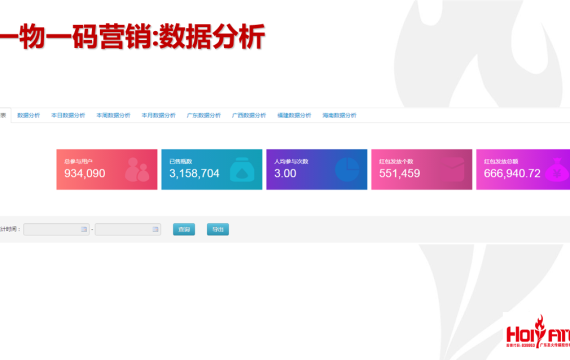Open the 数据分析 tab

[28, 115]
